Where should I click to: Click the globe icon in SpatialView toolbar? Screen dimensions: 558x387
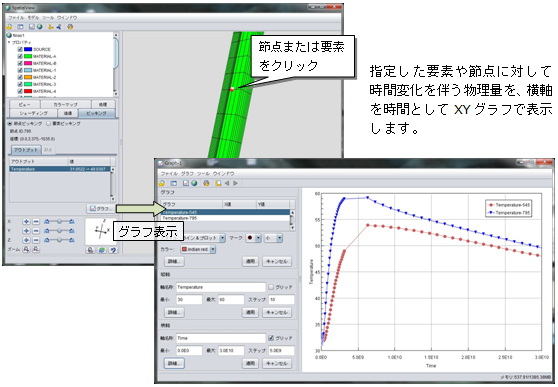click(40, 27)
